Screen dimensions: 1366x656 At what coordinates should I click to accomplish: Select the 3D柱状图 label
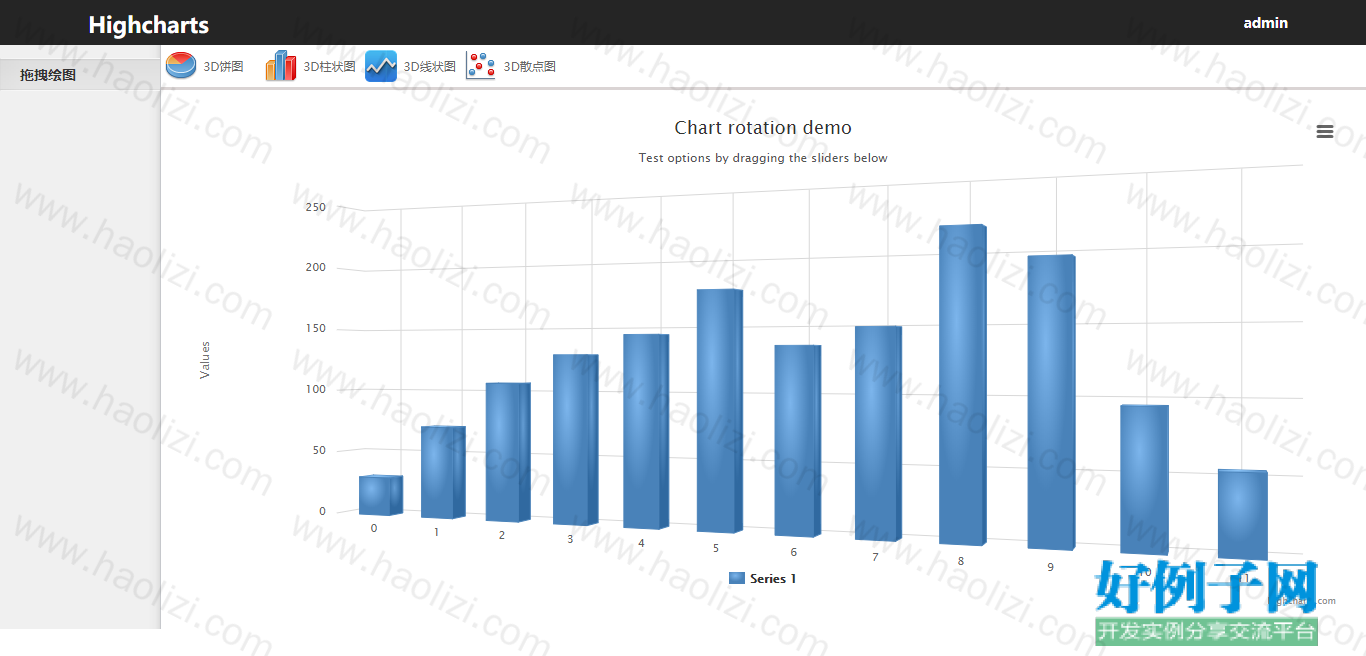(329, 67)
